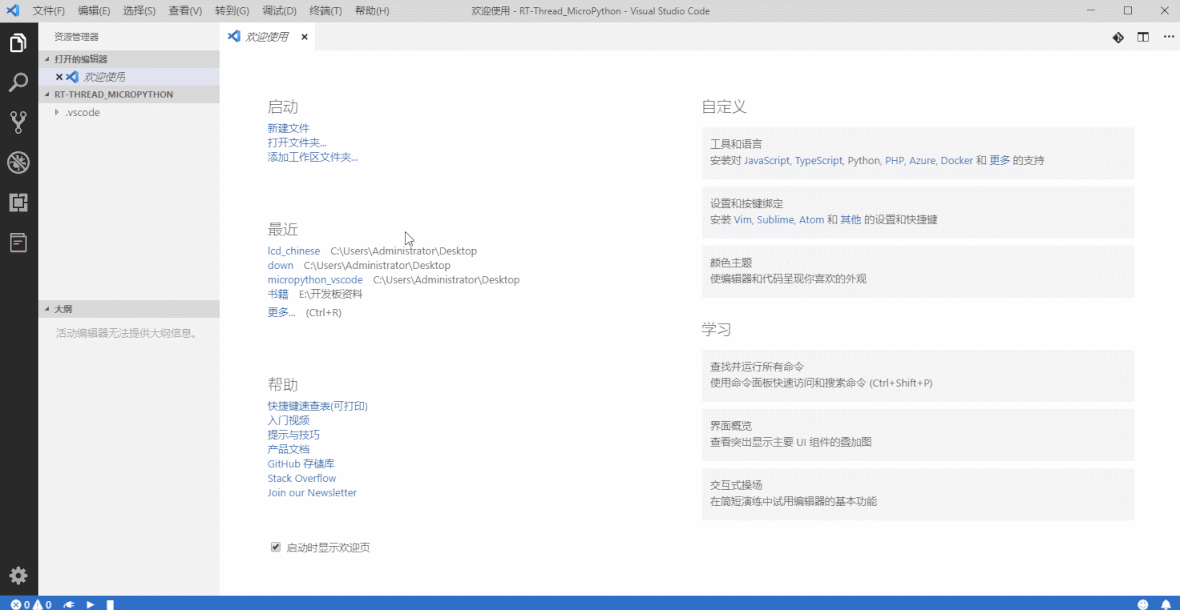Click the Manage gear icon
The image size is (1180, 610).
point(18,575)
